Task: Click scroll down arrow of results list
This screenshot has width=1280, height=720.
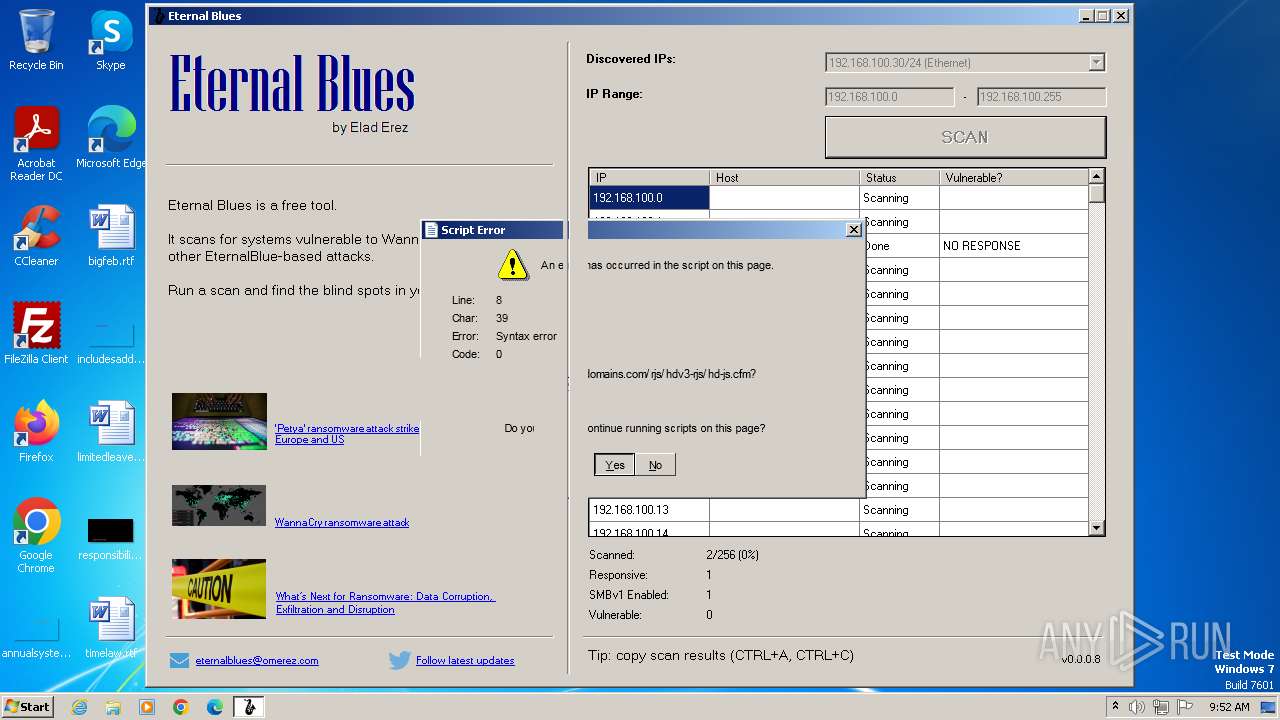Action: (x=1097, y=528)
